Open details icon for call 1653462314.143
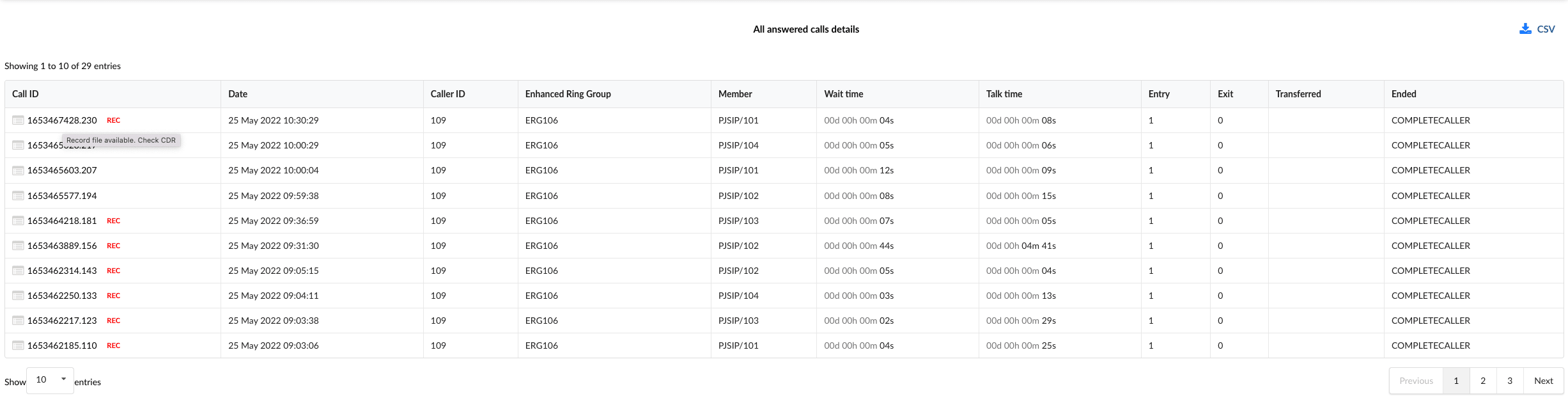Screen dimensions: 1568x405 (18, 271)
